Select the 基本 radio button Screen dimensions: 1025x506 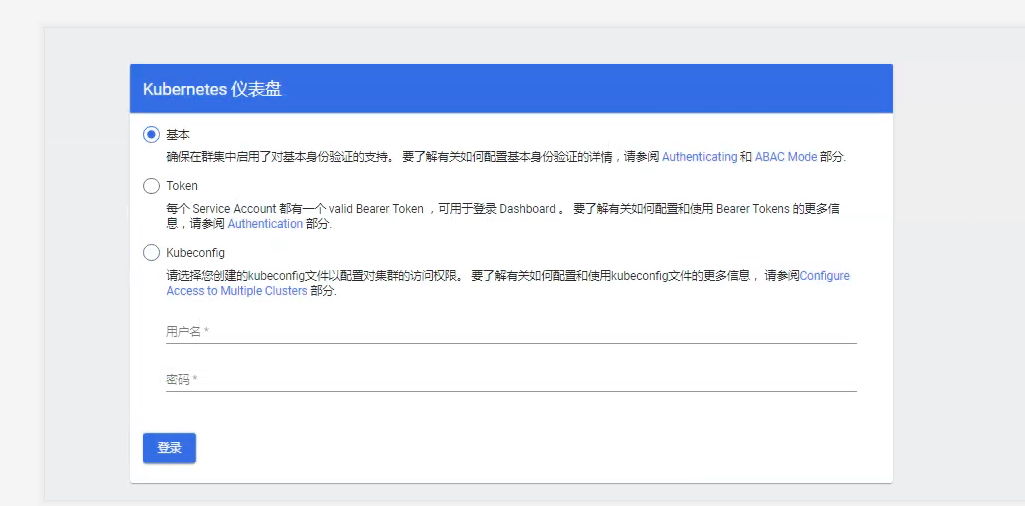[x=151, y=135]
